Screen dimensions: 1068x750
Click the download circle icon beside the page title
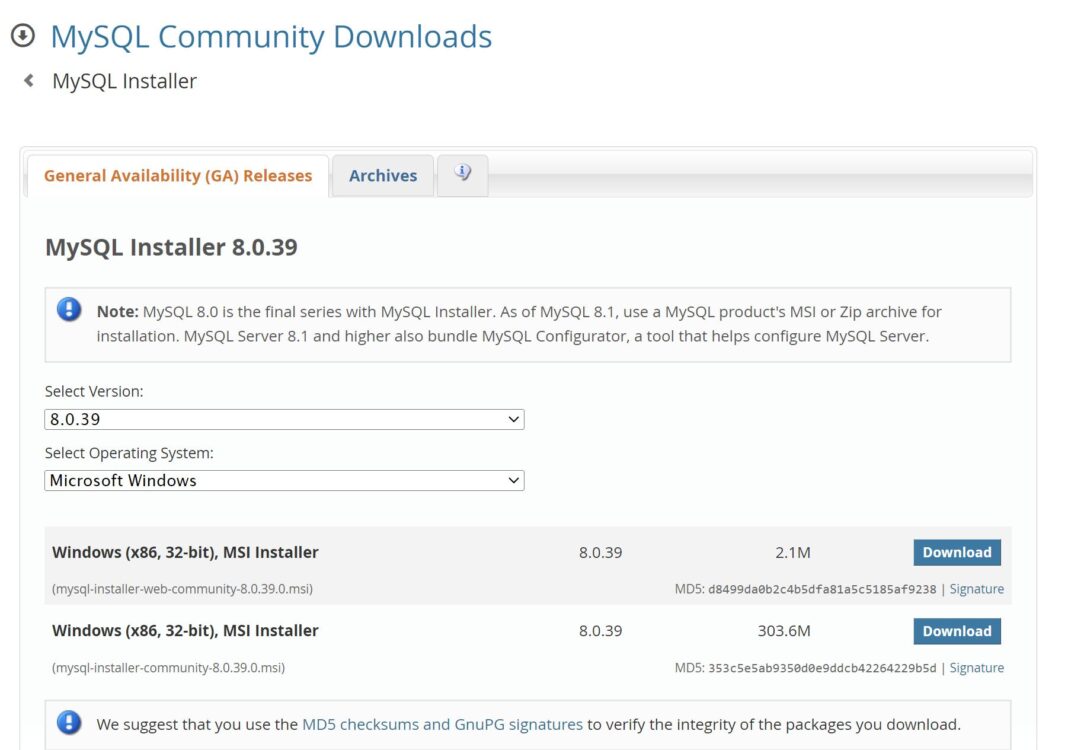22,36
